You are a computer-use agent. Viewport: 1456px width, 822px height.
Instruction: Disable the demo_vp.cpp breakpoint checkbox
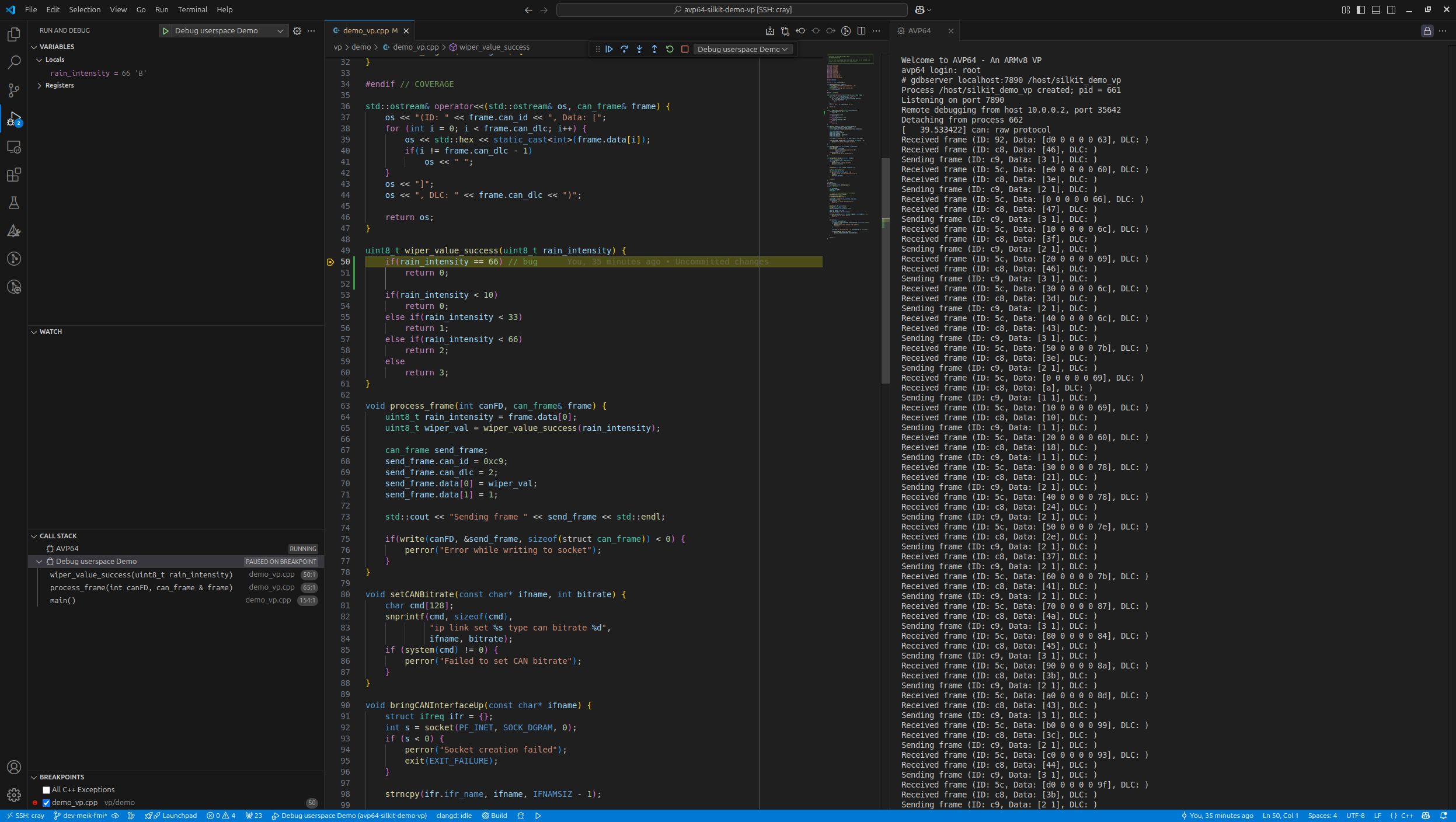coord(46,803)
